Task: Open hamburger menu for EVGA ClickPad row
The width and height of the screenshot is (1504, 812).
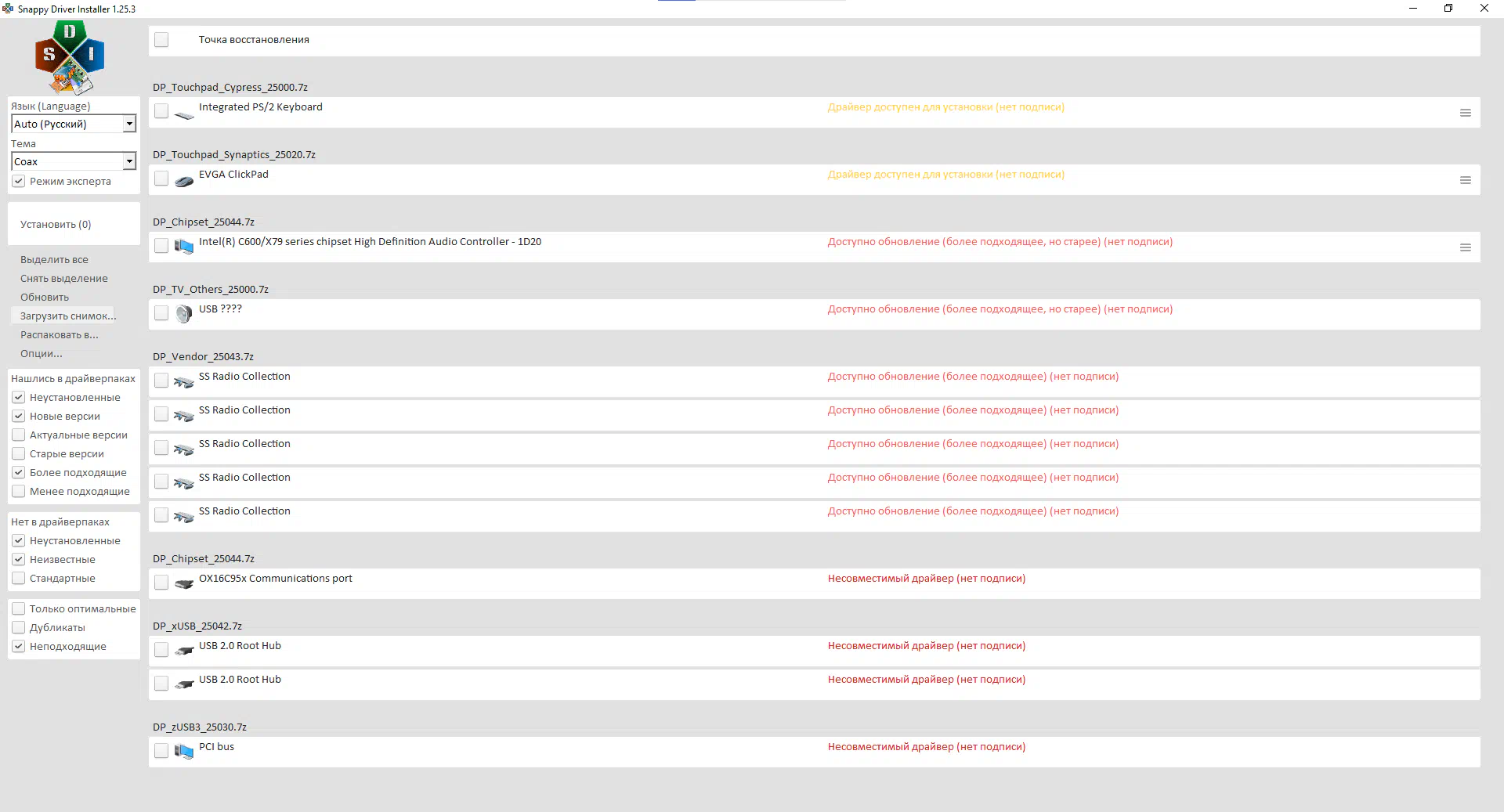Action: click(x=1466, y=180)
